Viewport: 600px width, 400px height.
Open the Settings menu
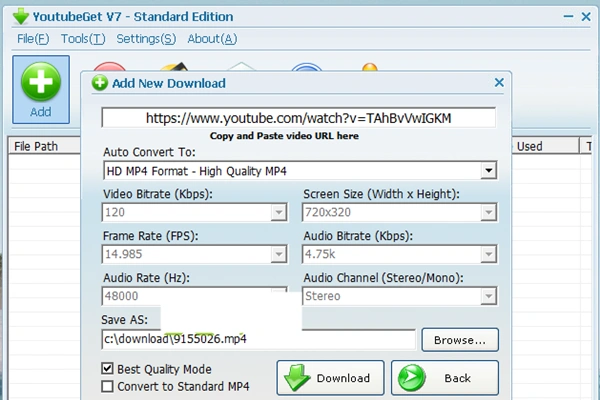(146, 39)
